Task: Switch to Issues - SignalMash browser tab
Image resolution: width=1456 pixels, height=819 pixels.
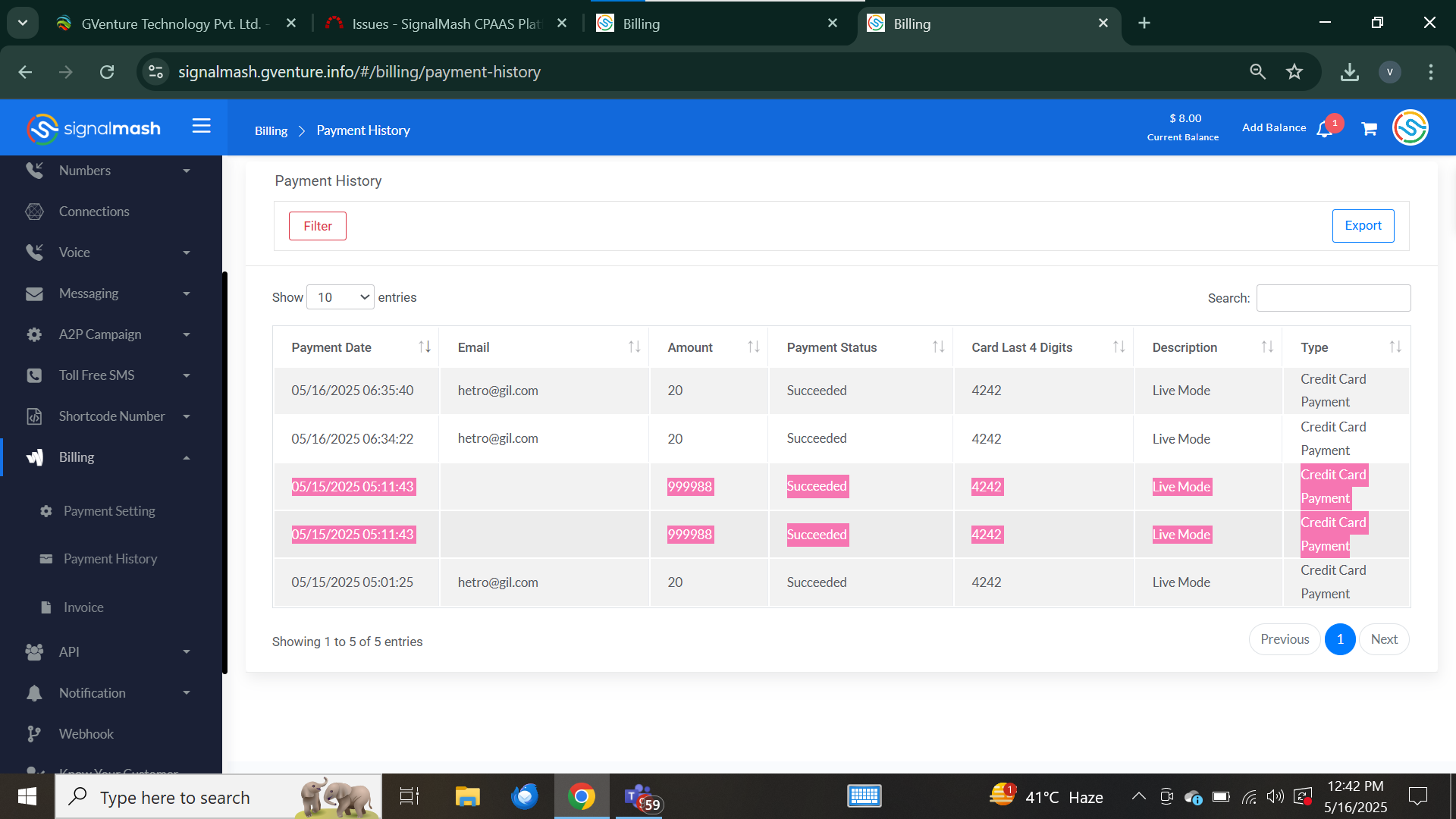Action: [x=446, y=24]
